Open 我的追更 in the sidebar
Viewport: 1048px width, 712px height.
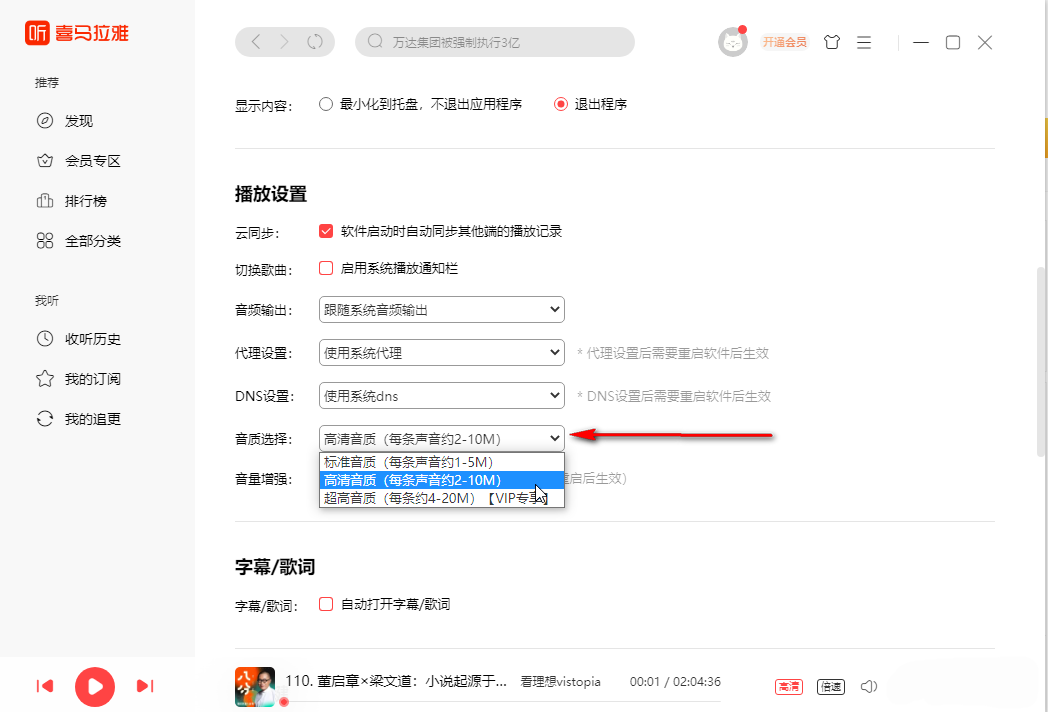pos(93,419)
